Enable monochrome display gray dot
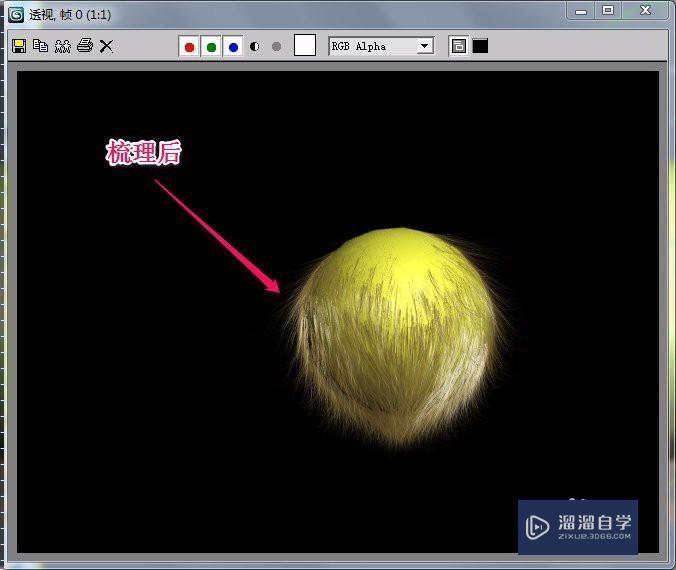 tap(277, 47)
